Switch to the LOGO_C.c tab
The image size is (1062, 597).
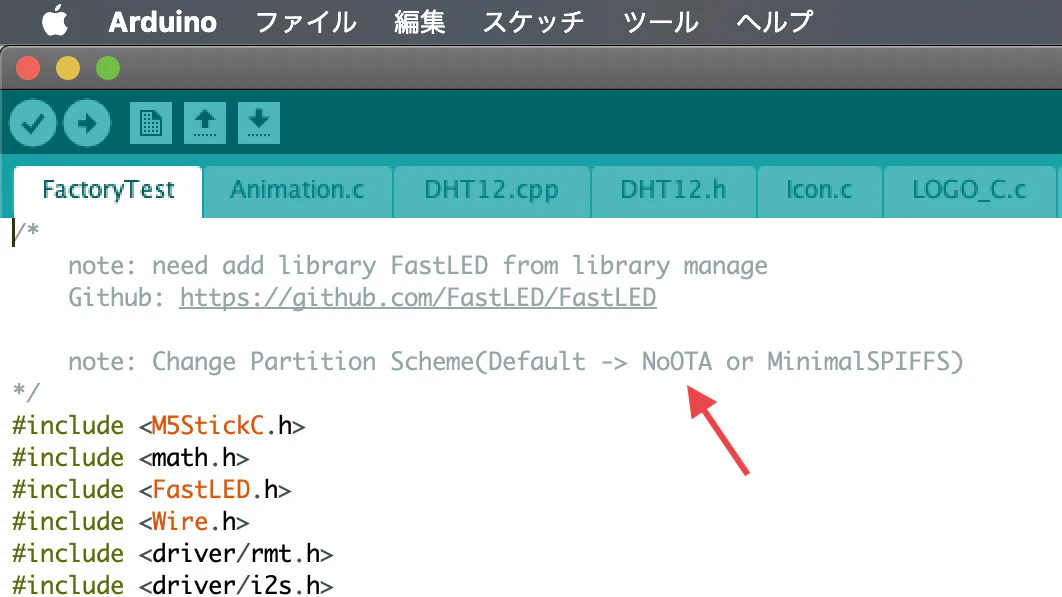[x=969, y=190]
